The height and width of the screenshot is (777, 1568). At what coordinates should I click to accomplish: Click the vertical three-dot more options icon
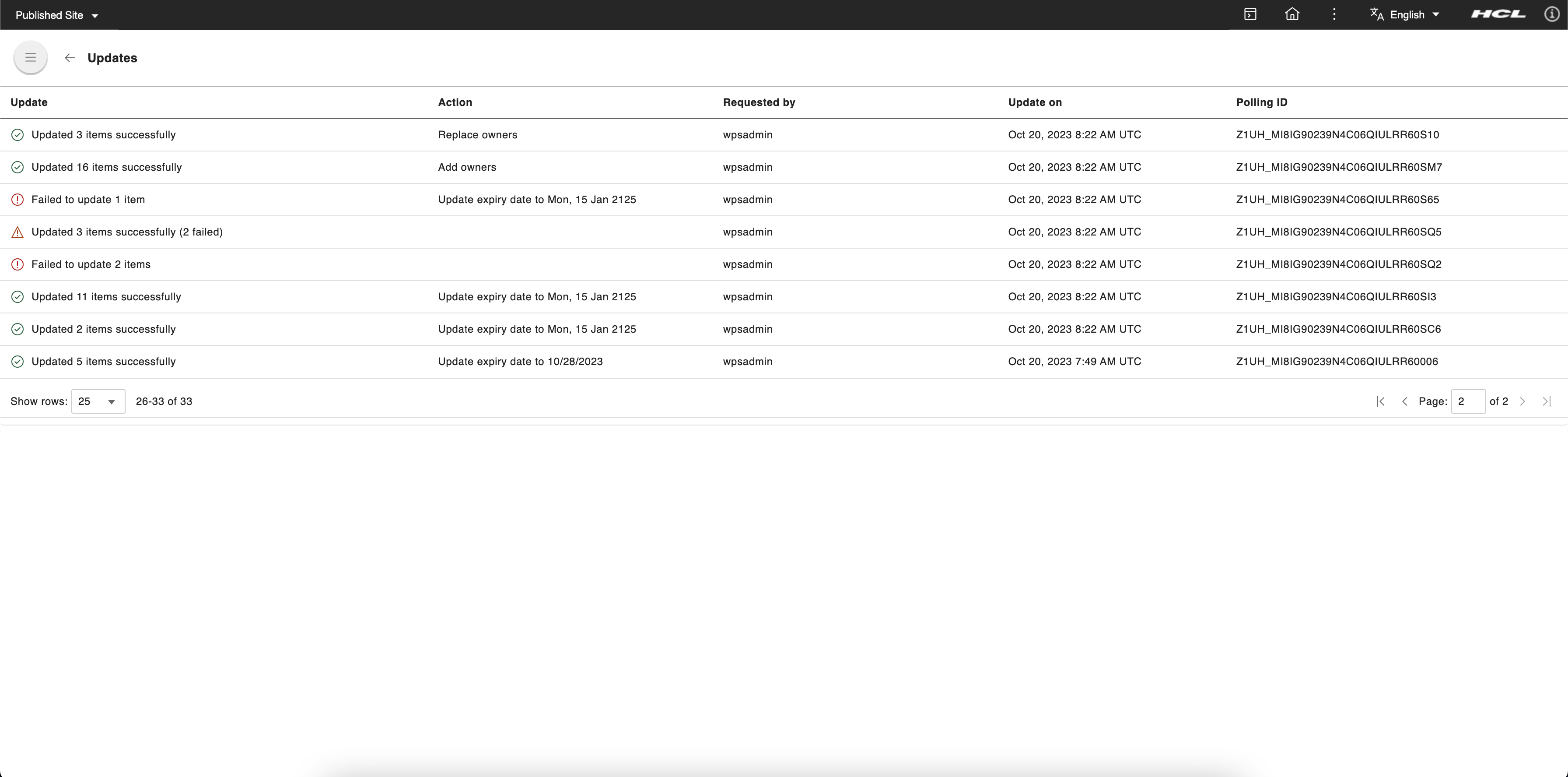pos(1333,14)
